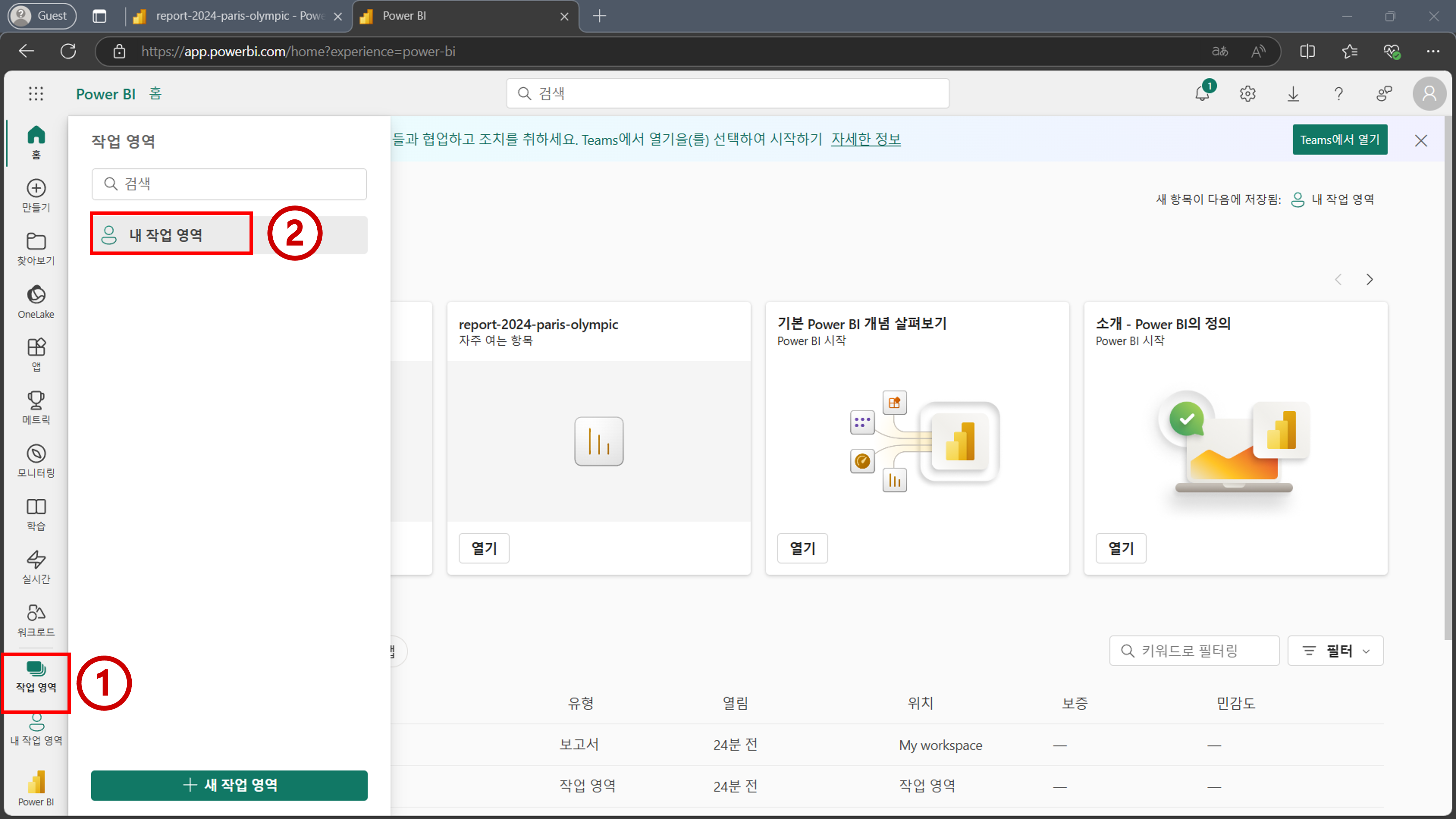Click the download icon in header
Viewport: 1456px width, 819px height.
tap(1293, 94)
